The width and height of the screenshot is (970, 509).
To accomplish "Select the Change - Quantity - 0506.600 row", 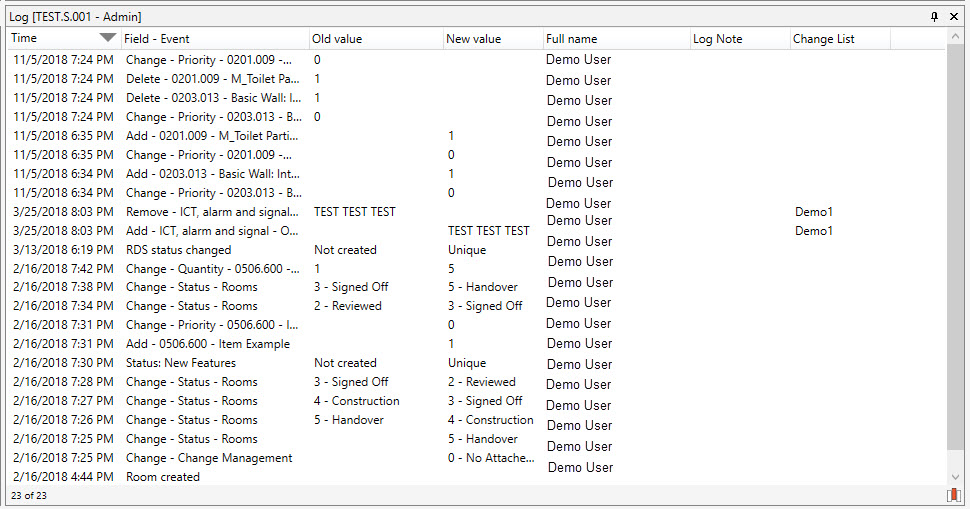I will [212, 269].
